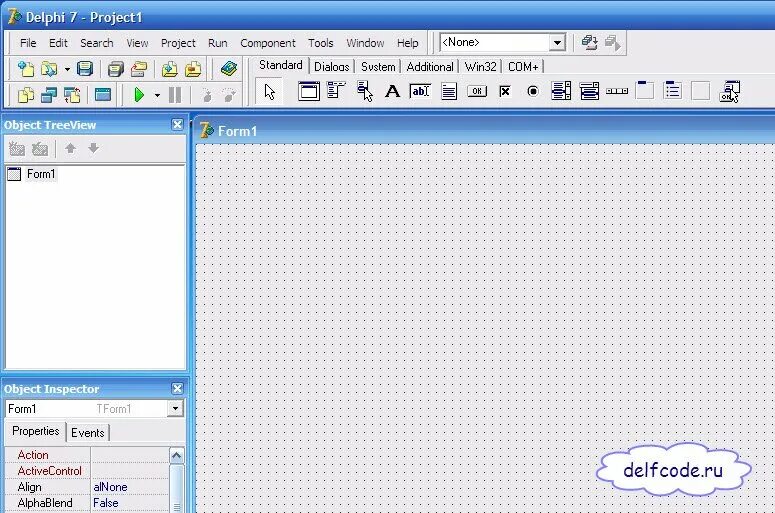775x513 pixels.
Task: Select the MainMenu component
Action: pos(336,91)
